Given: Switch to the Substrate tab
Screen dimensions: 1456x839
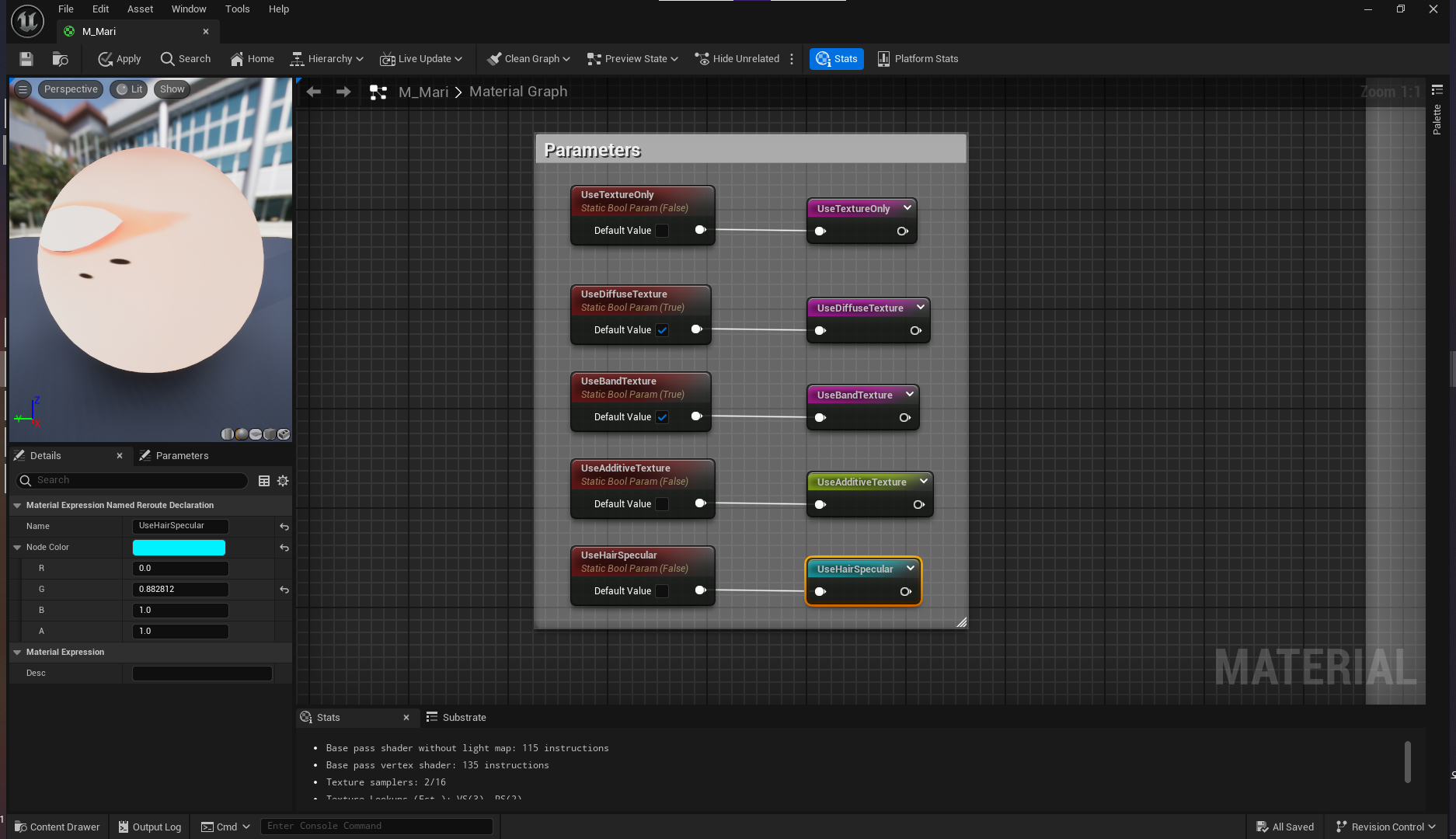Looking at the screenshot, I should point(456,718).
